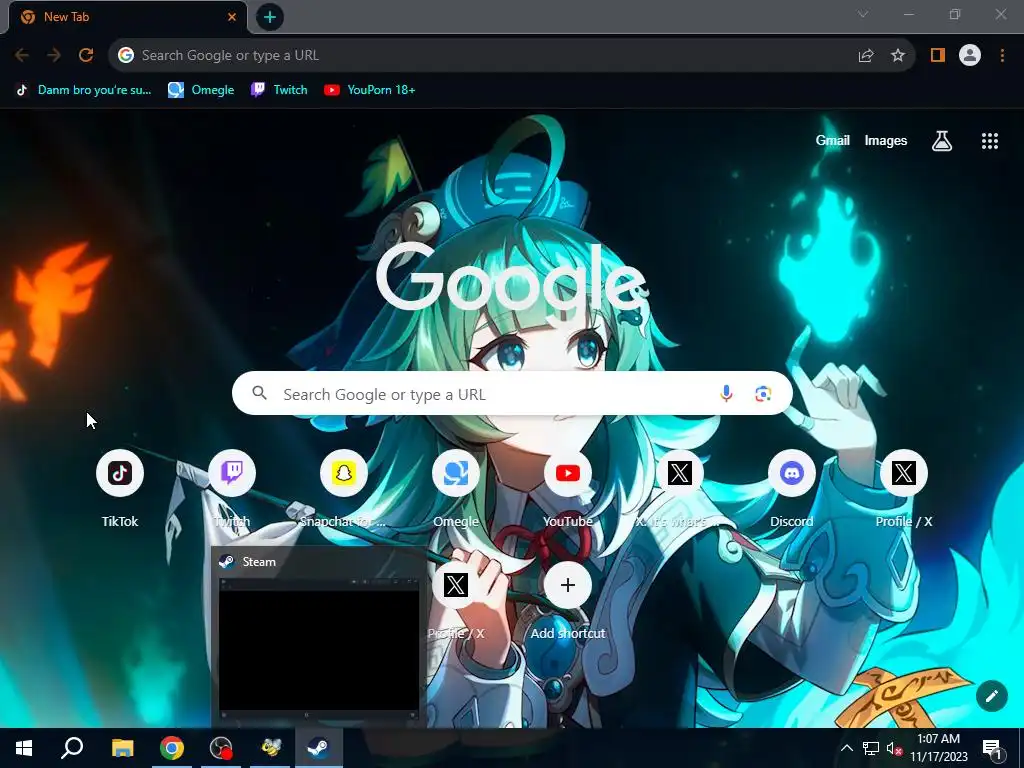Click the magnifier icon in search box
This screenshot has width=1024, height=768.
point(259,393)
